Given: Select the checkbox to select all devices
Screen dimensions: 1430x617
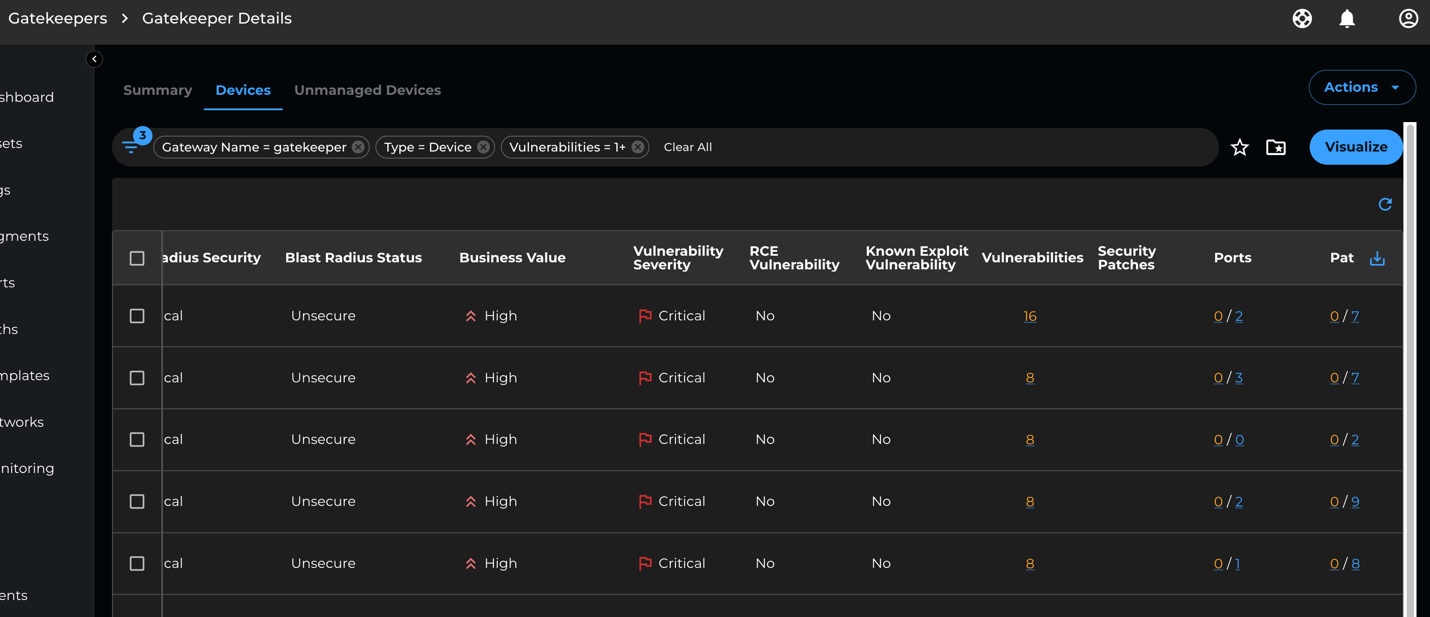Looking at the screenshot, I should coord(137,257).
